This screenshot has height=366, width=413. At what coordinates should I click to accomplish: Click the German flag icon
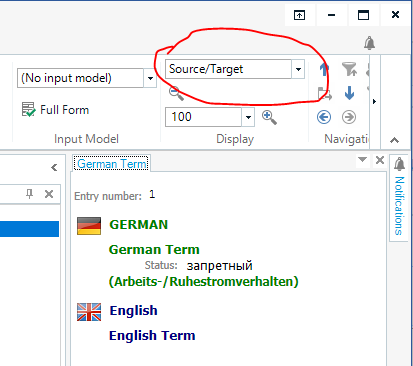[x=89, y=226]
